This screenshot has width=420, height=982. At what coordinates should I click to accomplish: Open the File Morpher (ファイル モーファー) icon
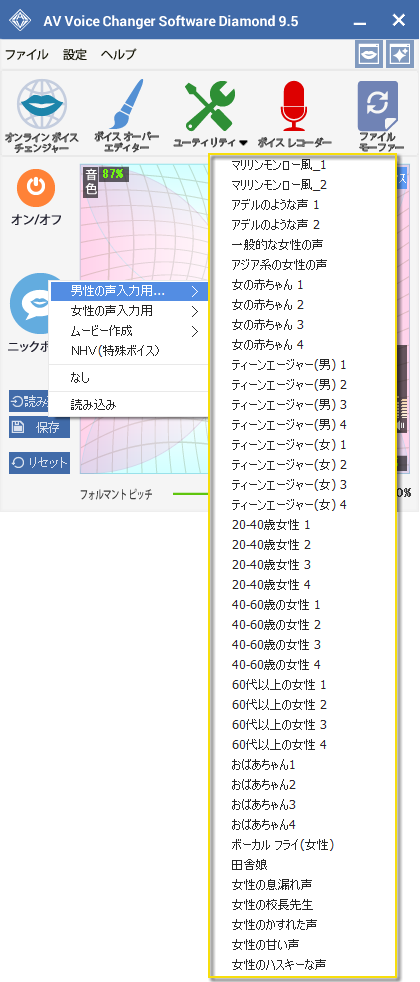pyautogui.click(x=377, y=105)
